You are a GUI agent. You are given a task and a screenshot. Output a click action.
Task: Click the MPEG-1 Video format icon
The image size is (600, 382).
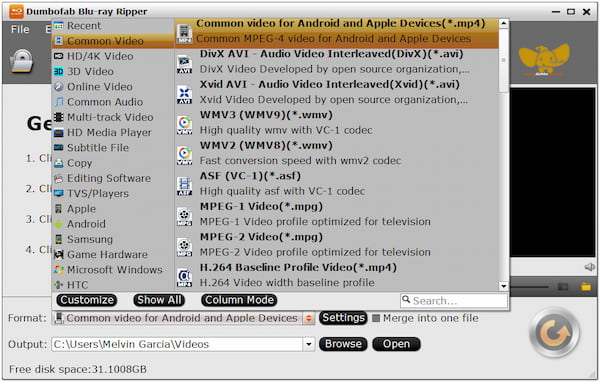click(x=184, y=217)
